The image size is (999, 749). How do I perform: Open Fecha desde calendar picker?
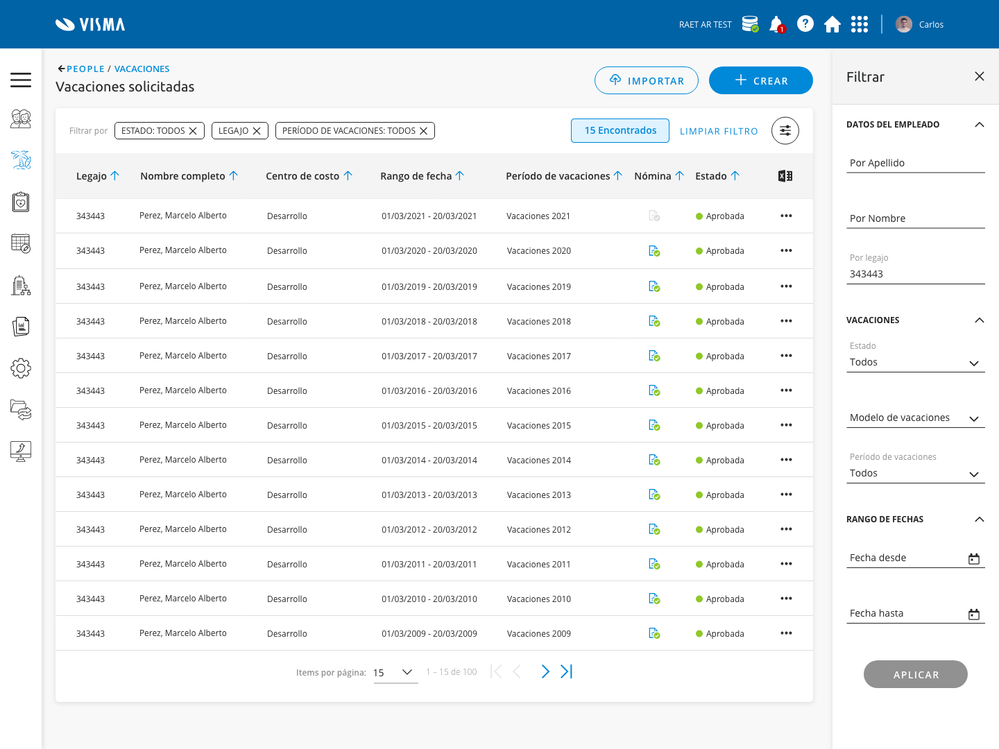974,559
